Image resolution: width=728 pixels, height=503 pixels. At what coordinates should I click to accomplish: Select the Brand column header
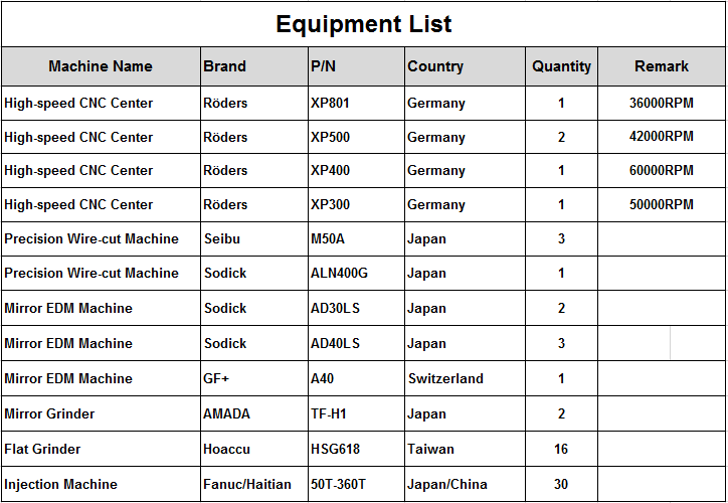tap(224, 66)
